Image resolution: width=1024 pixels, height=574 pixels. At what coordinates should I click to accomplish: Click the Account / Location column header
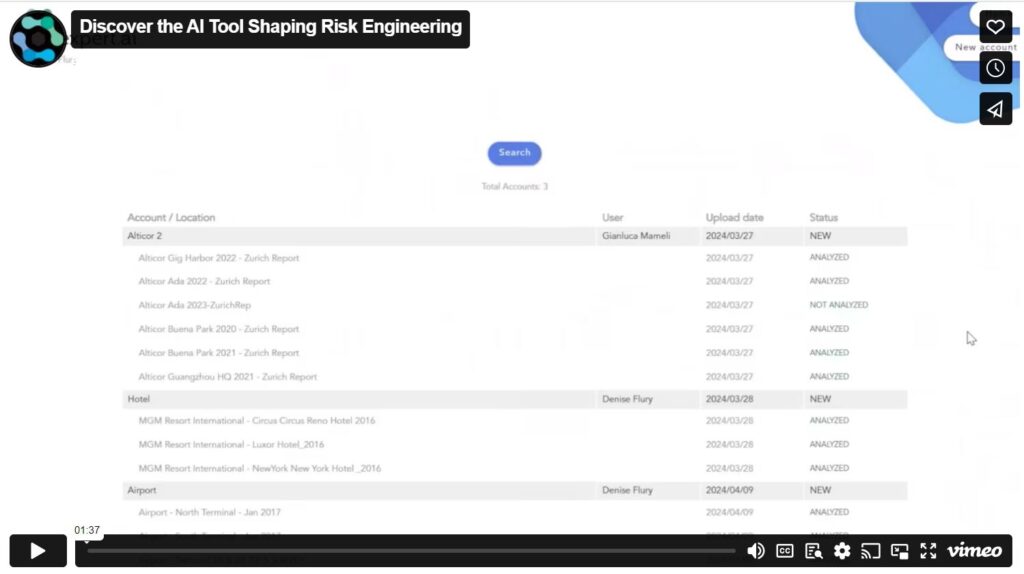[x=171, y=217]
